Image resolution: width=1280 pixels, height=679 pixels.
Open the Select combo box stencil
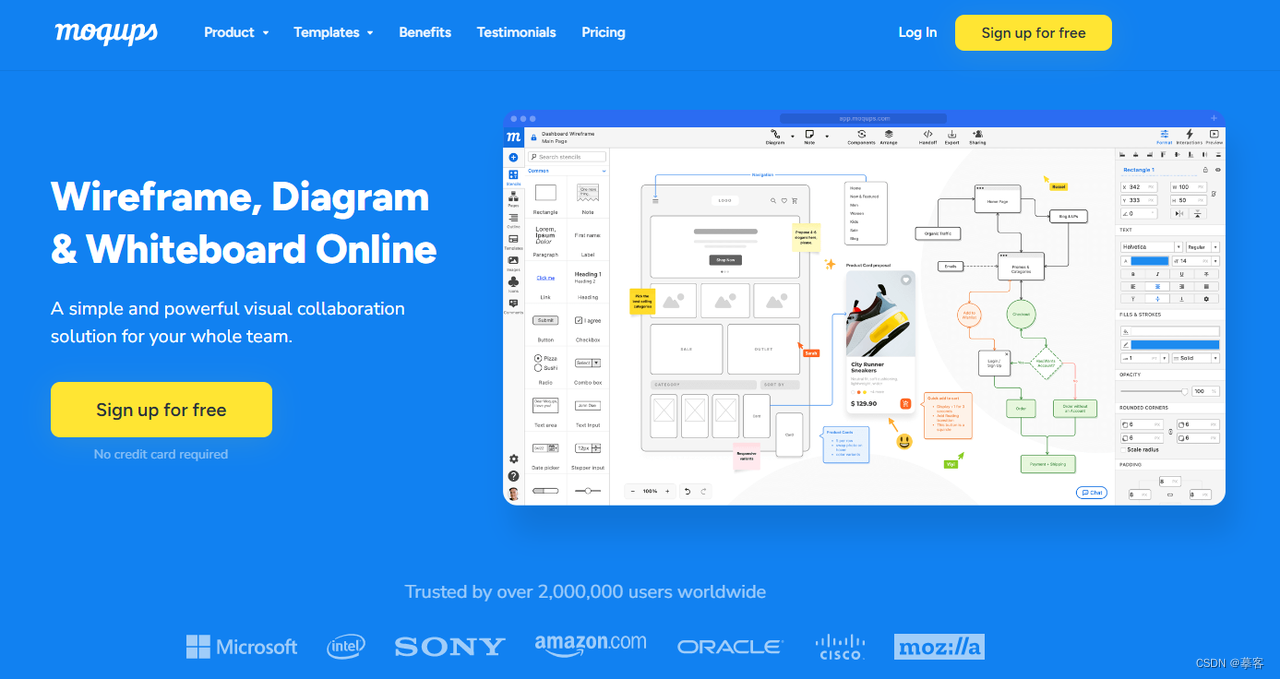coord(587,363)
